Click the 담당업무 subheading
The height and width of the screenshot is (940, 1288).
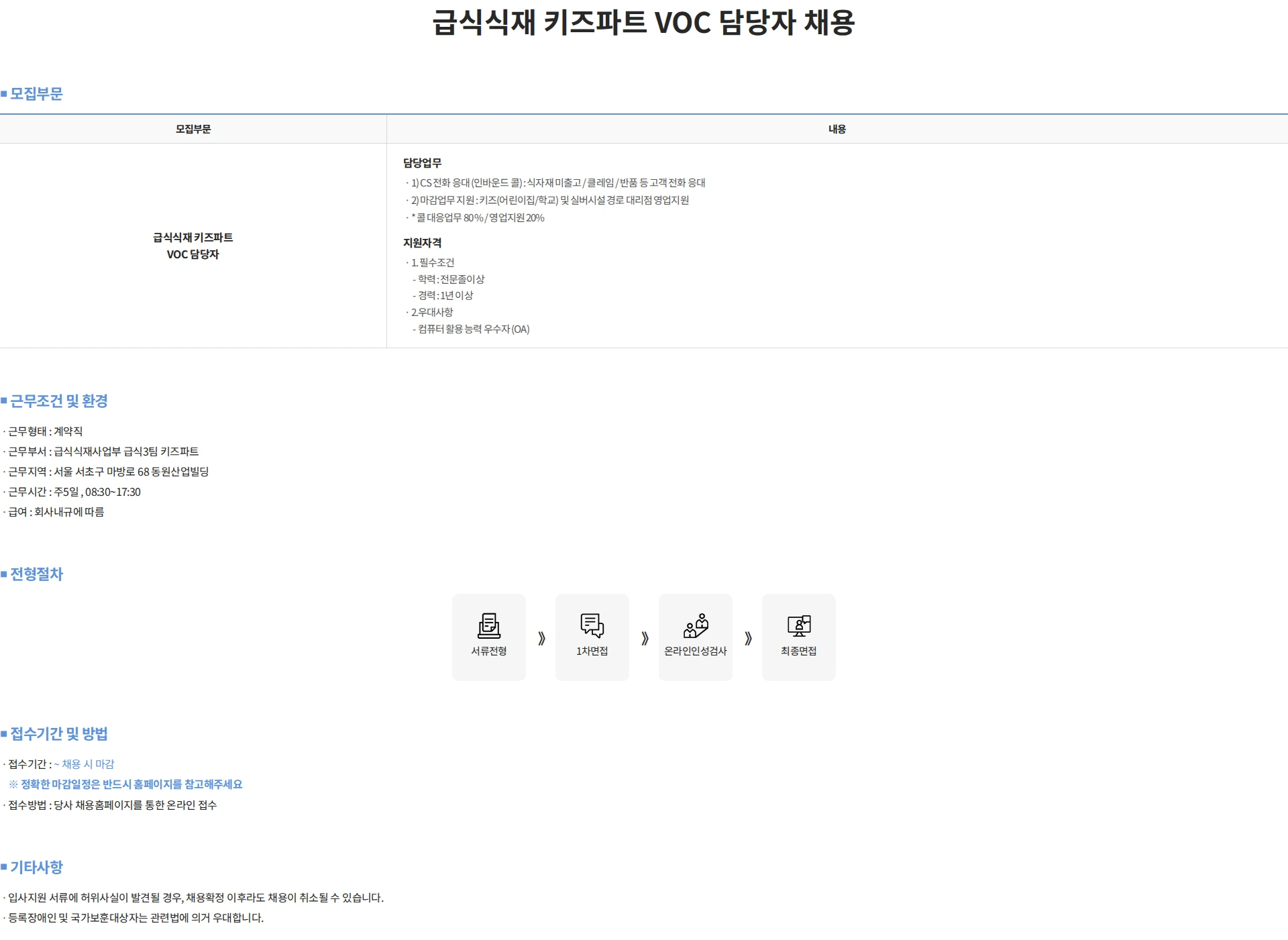click(423, 162)
